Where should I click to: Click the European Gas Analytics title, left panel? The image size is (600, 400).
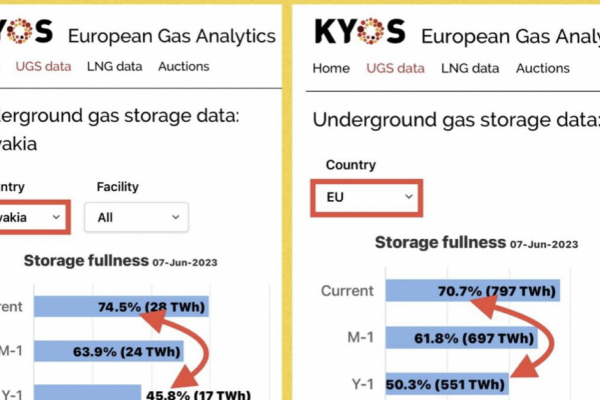(171, 35)
